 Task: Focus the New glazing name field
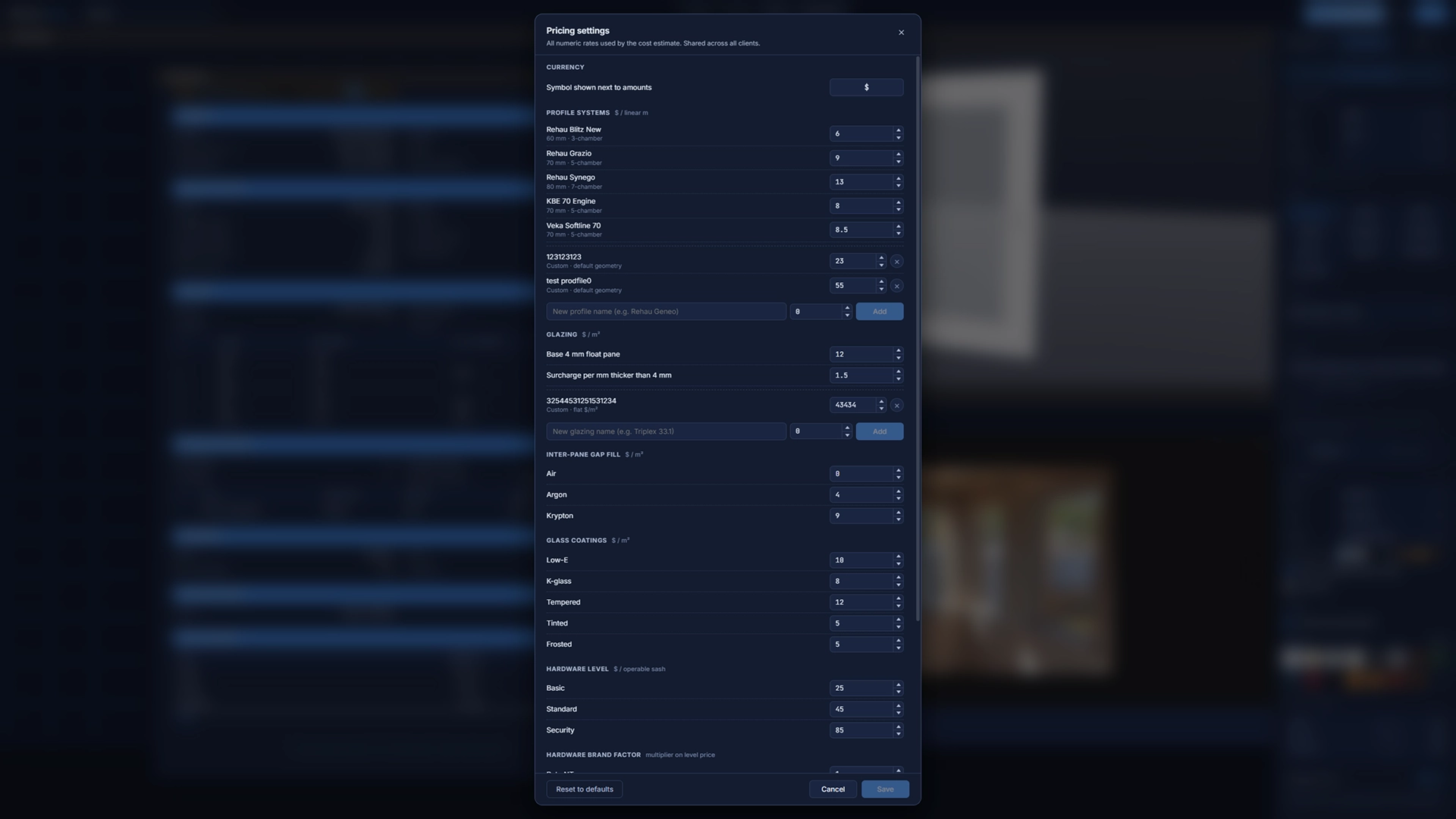pos(666,431)
